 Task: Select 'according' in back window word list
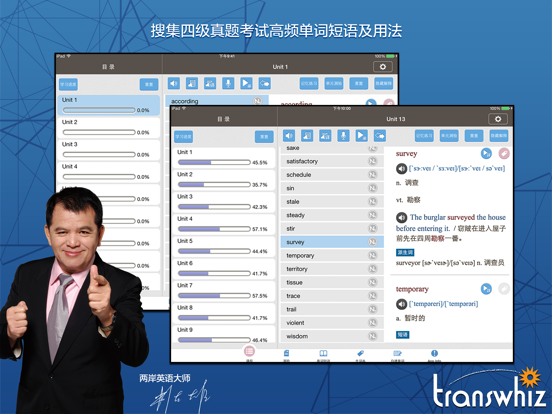click(x=217, y=101)
